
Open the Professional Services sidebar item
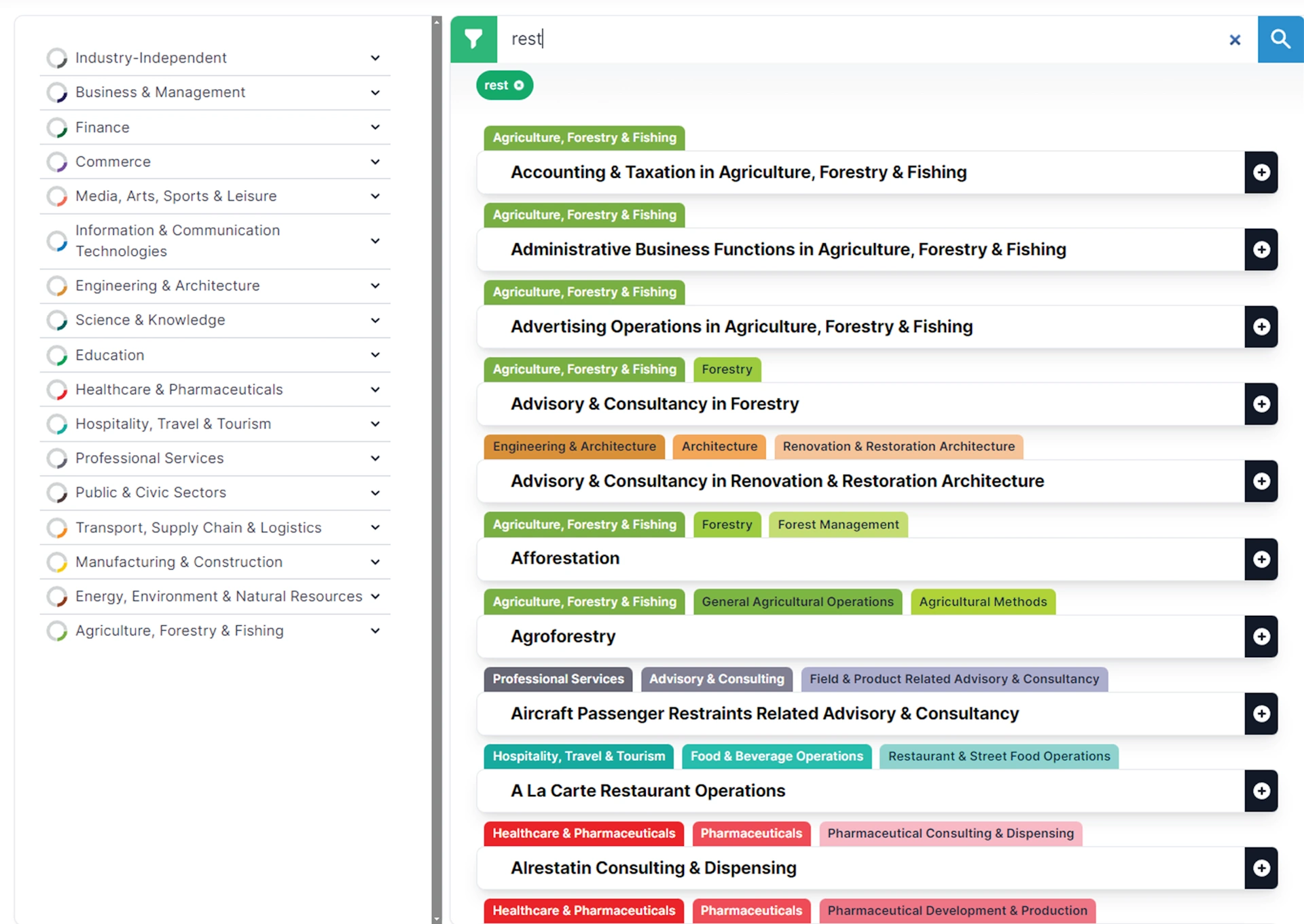[149, 458]
